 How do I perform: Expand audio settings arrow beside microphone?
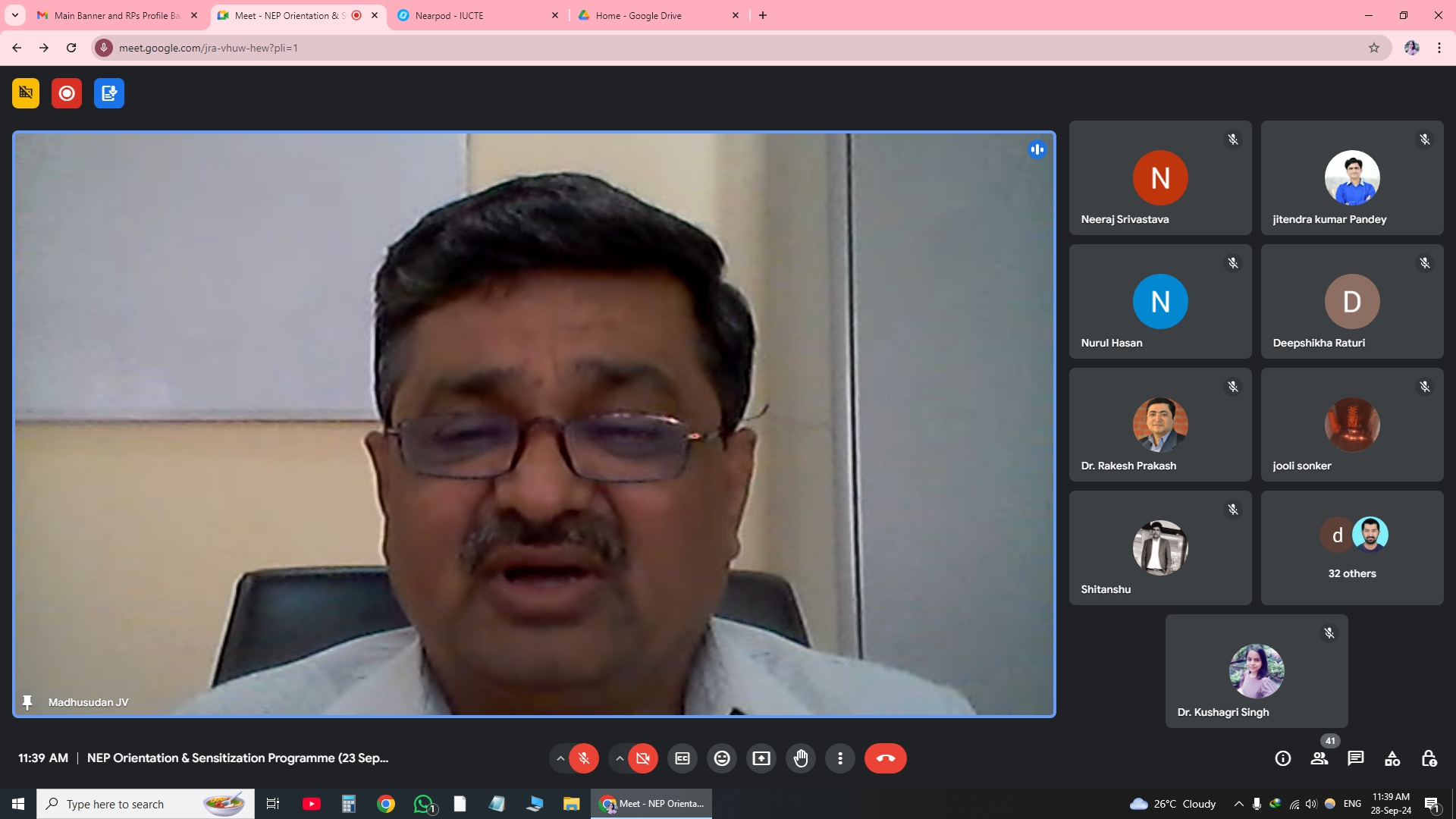pos(560,758)
